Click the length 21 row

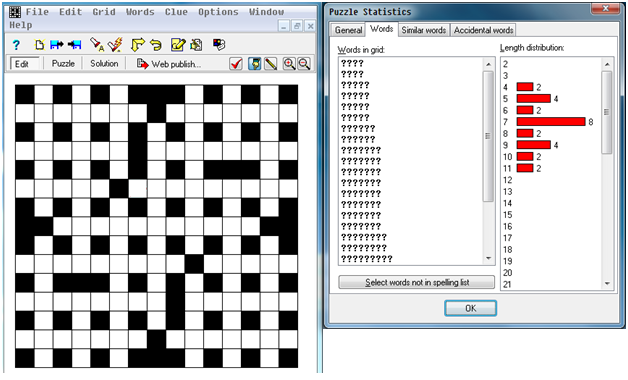pos(507,284)
